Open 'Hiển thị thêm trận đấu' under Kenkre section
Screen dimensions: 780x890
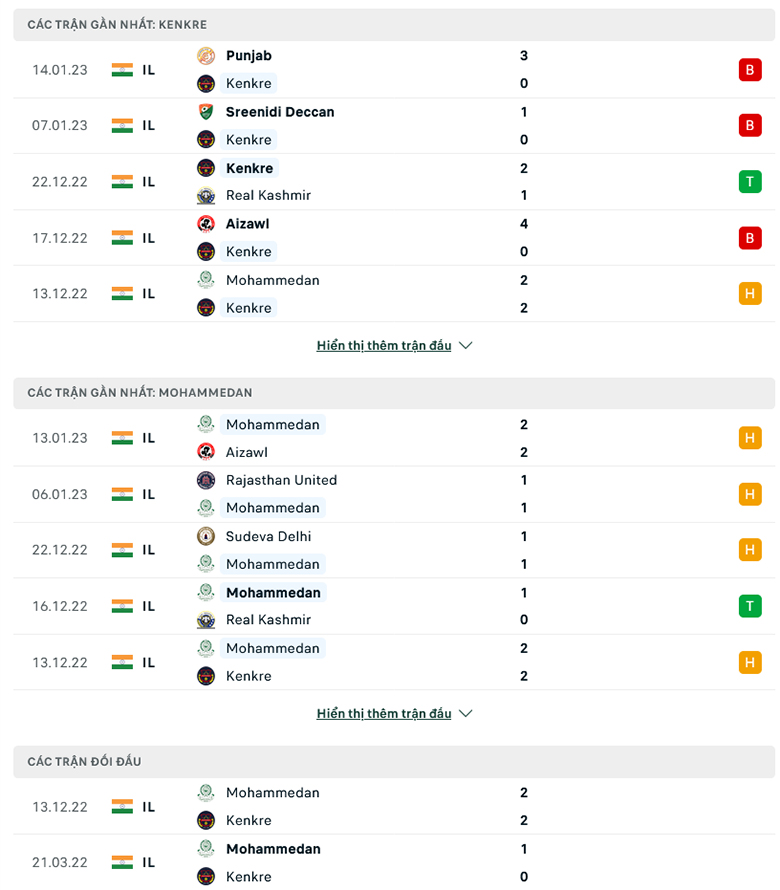click(x=384, y=346)
